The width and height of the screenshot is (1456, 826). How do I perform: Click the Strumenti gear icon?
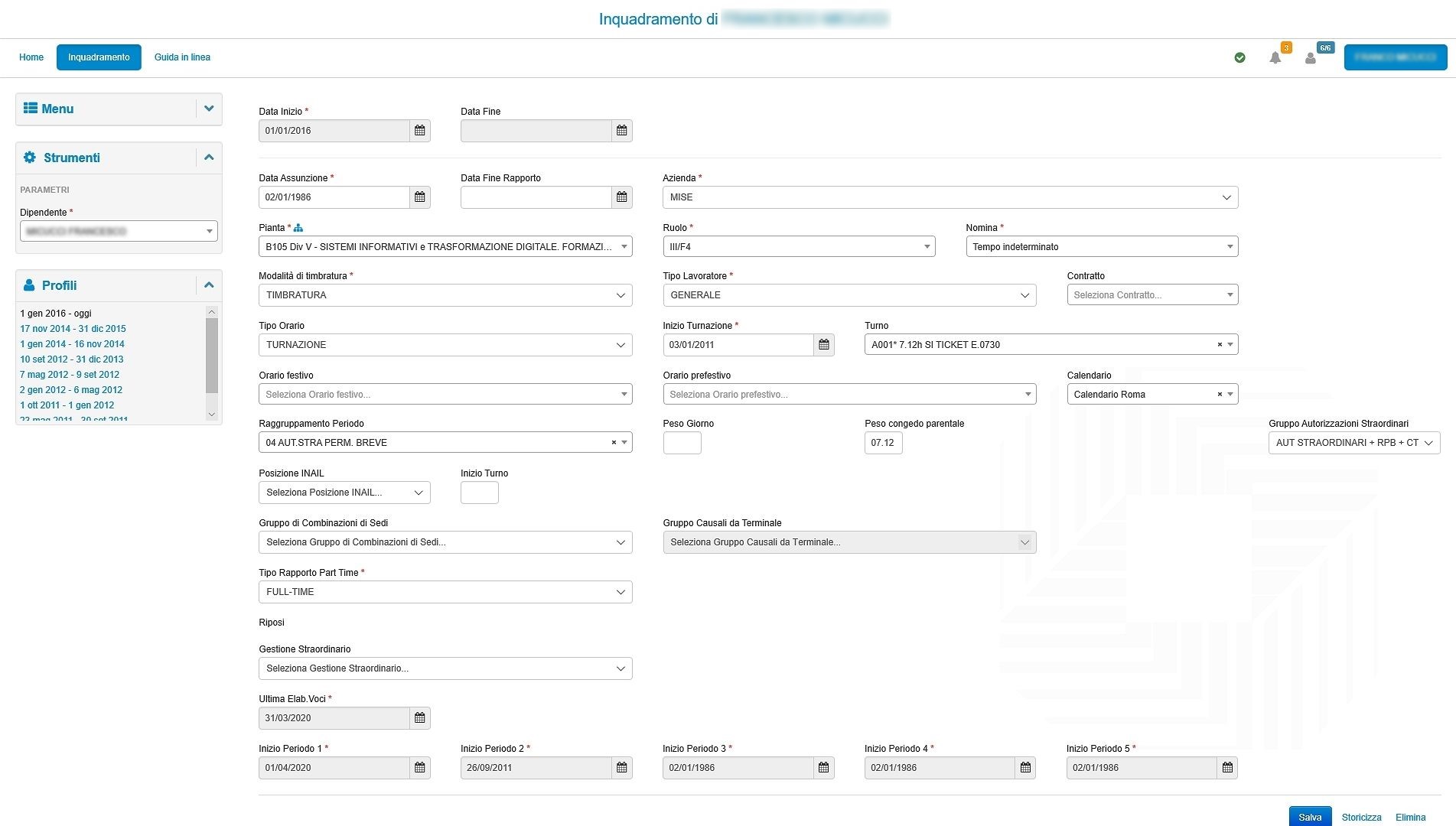[x=30, y=158]
